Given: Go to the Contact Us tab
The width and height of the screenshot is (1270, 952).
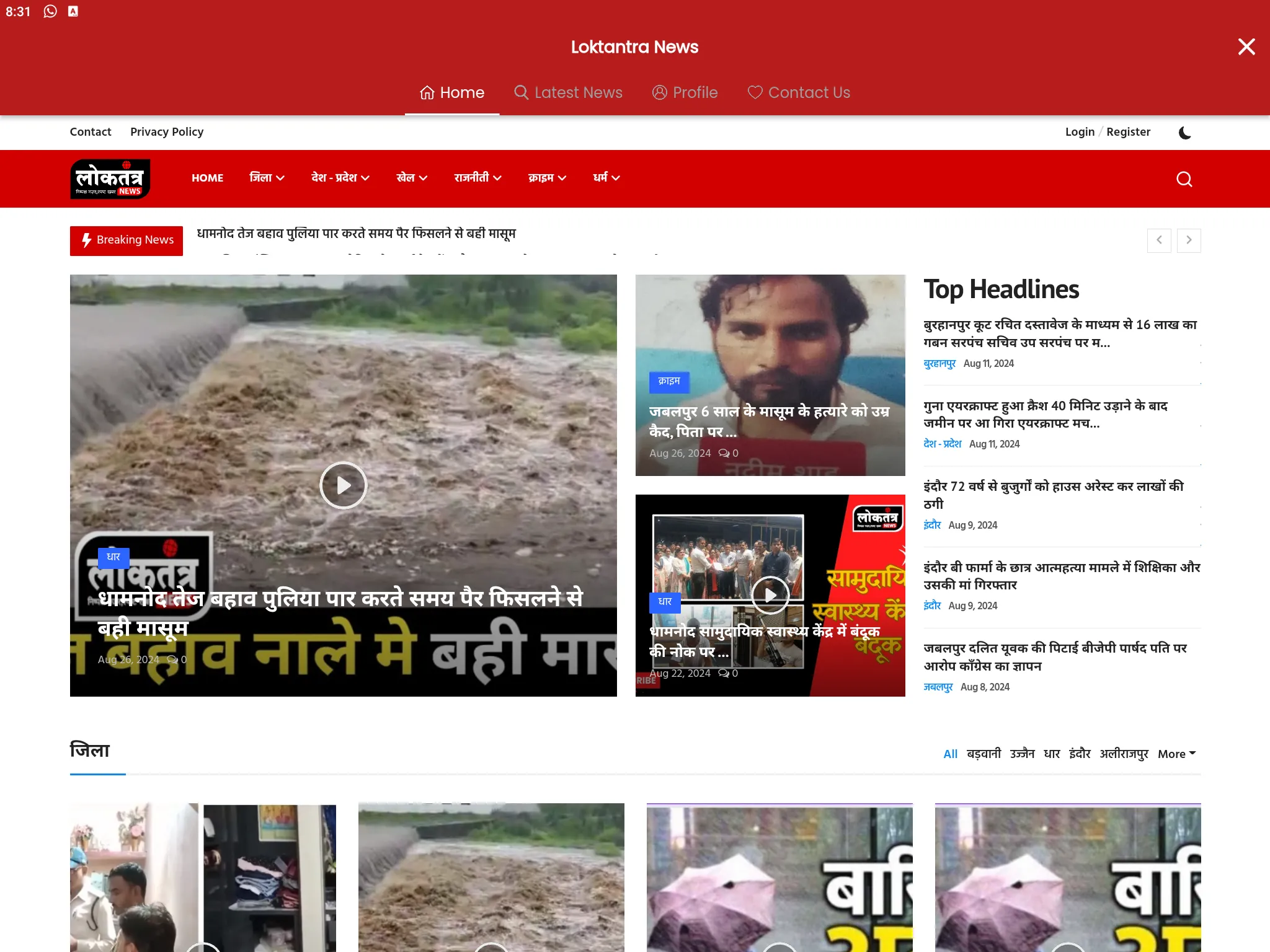Looking at the screenshot, I should click(799, 92).
